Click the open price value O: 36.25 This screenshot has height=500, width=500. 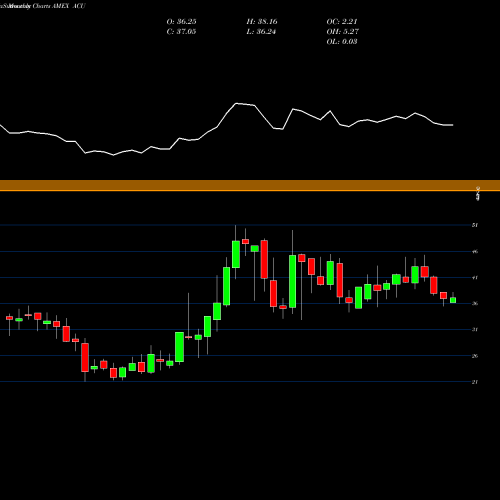(x=181, y=22)
